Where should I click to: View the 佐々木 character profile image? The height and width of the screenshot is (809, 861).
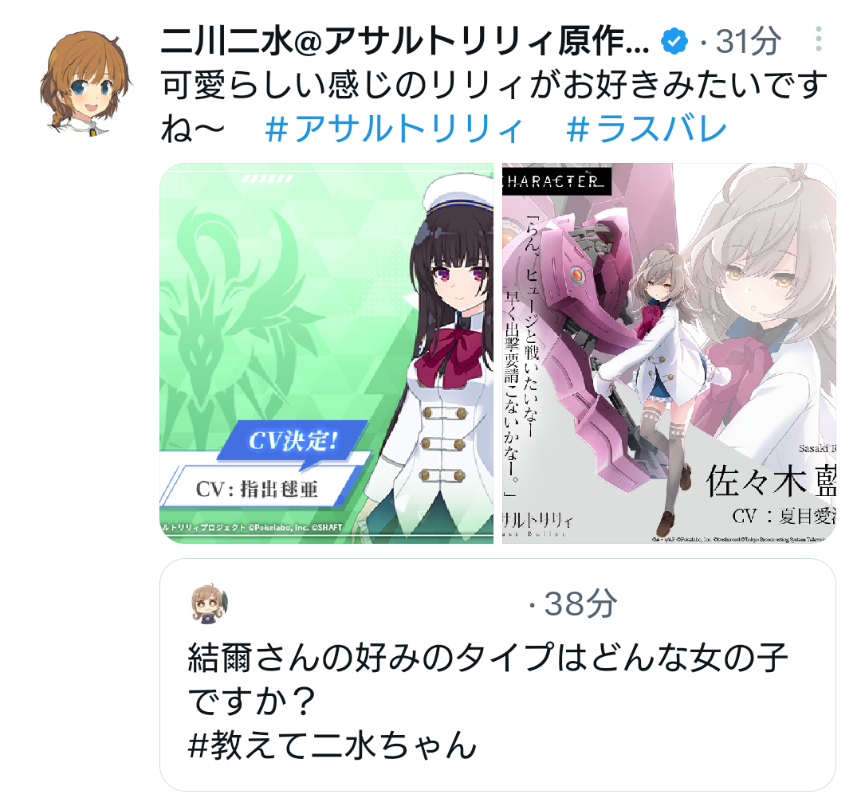(x=669, y=353)
